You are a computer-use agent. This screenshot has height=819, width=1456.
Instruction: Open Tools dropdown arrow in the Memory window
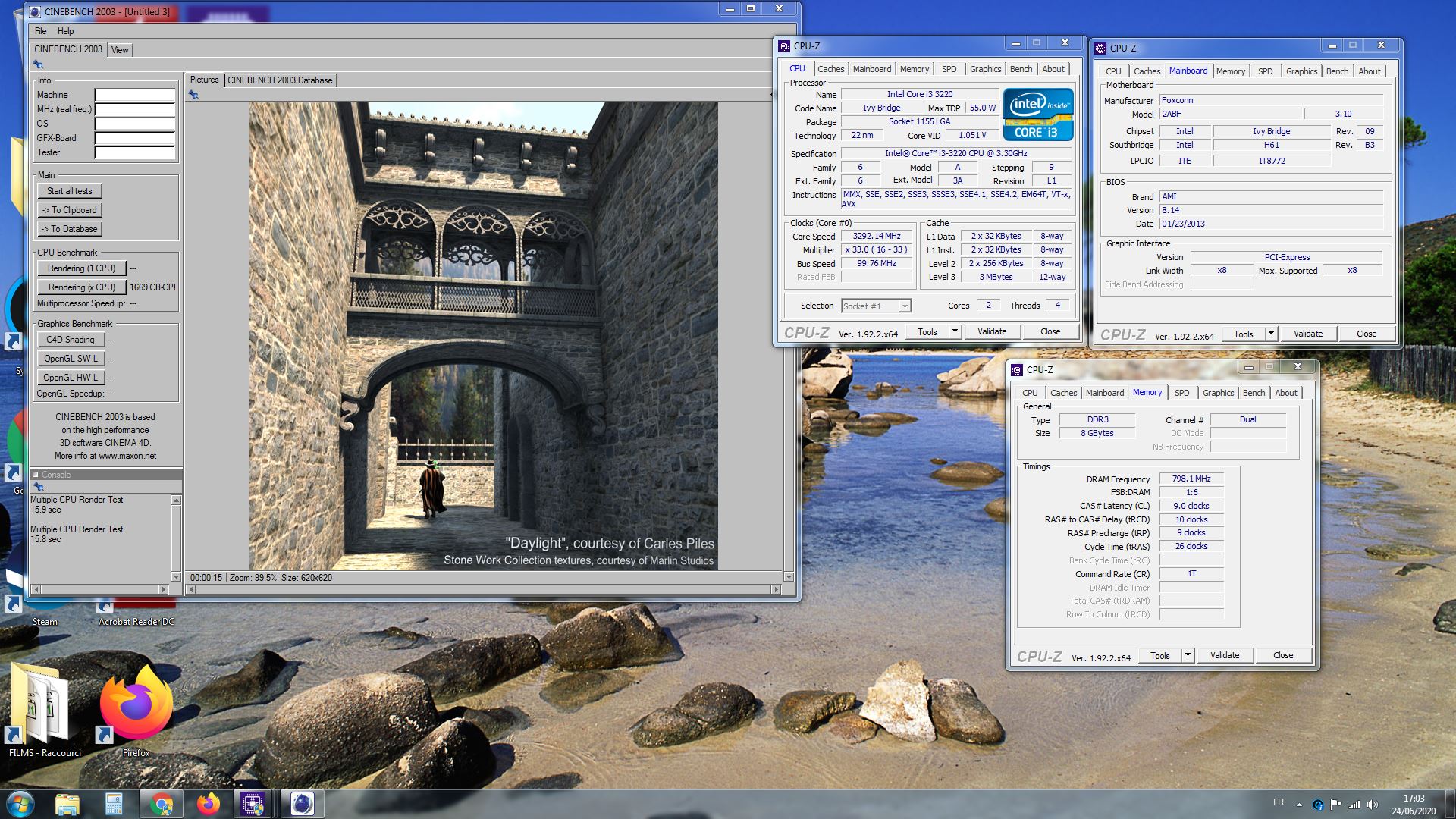click(x=1188, y=655)
